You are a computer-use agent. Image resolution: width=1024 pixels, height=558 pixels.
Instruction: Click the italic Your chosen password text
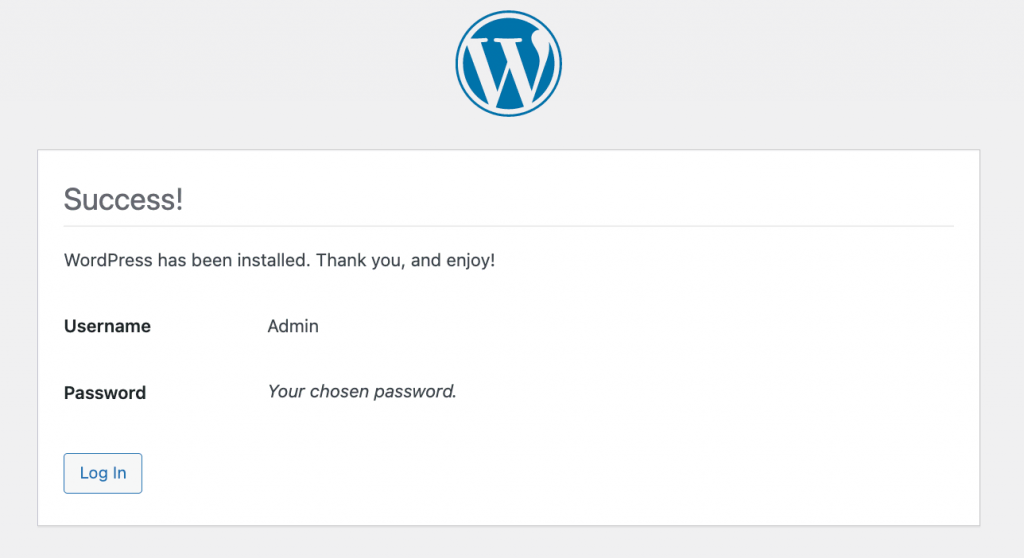pyautogui.click(x=362, y=392)
